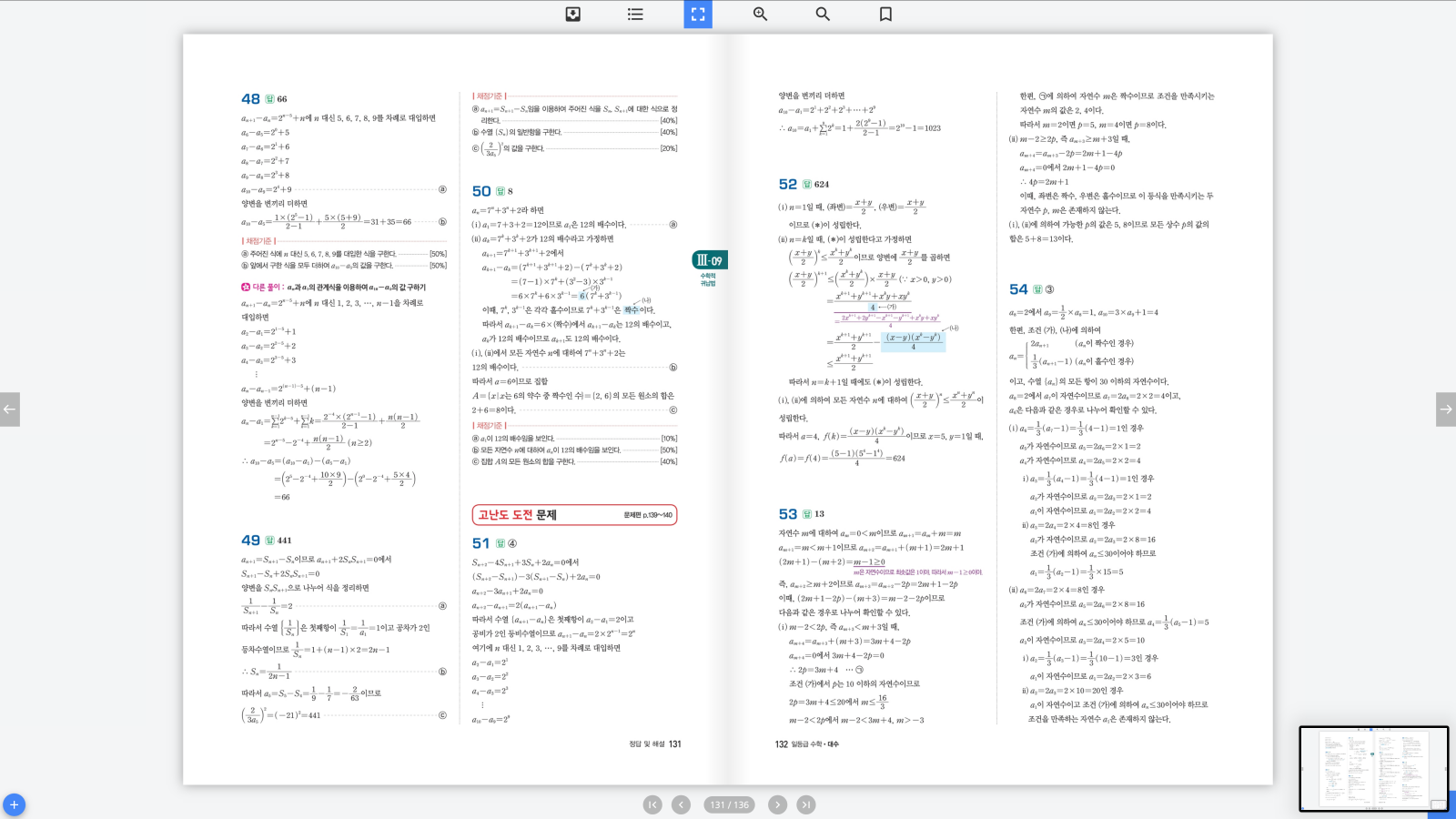
Task: Click the page preview thumbnail
Action: pos(1372,768)
